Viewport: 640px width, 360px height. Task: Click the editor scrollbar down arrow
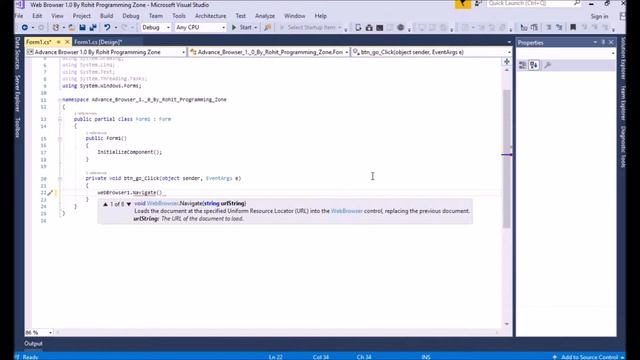tap(507, 324)
